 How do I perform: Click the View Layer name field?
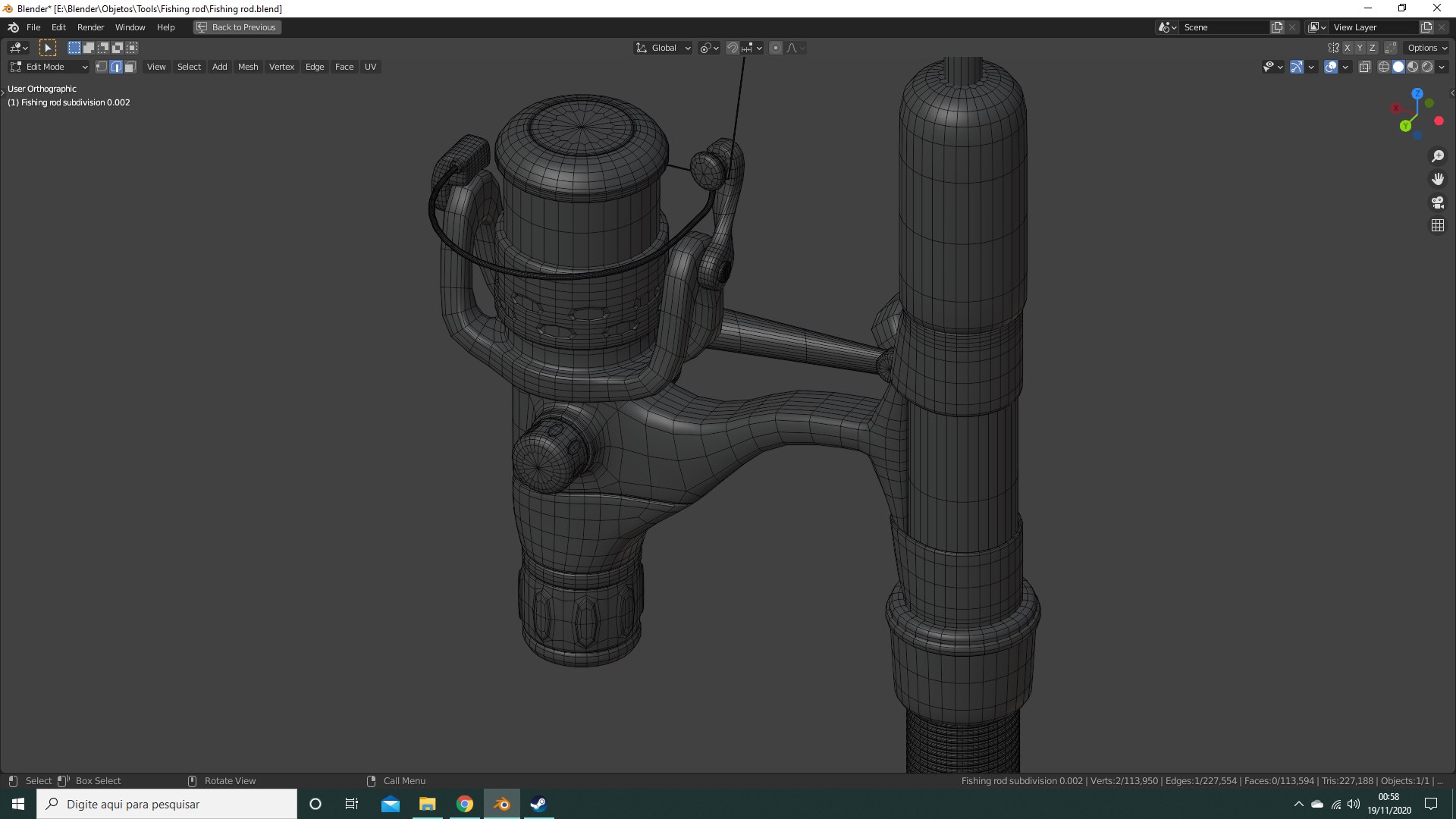pos(1374,27)
